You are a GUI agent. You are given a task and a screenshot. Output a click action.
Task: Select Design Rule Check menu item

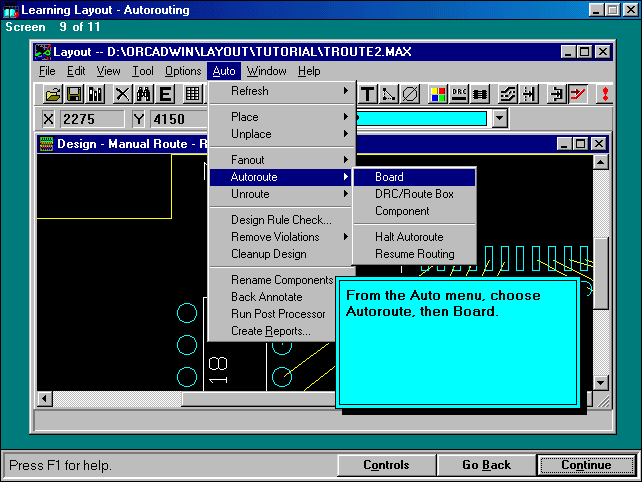point(281,220)
